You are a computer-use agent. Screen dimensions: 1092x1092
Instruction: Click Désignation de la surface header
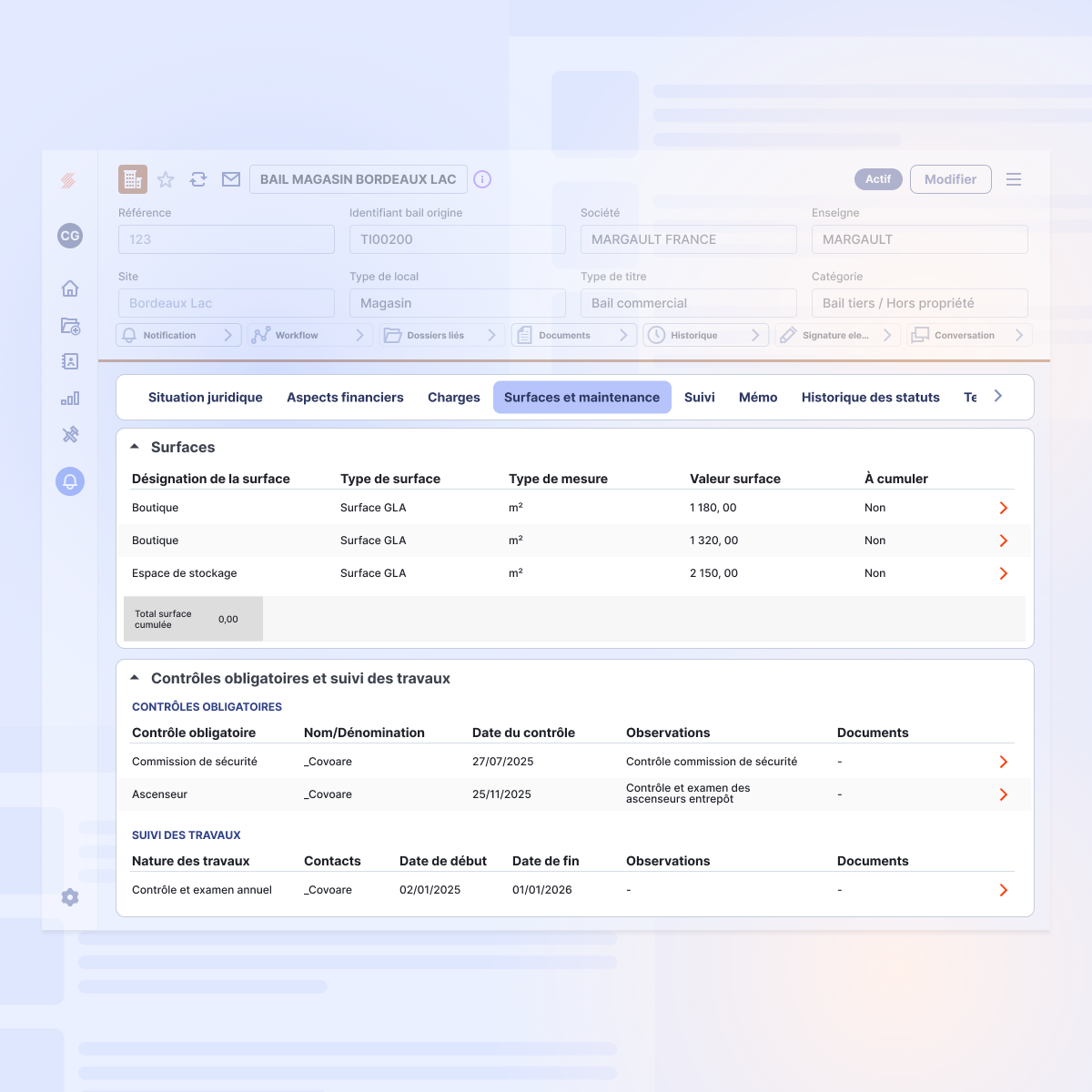211,479
